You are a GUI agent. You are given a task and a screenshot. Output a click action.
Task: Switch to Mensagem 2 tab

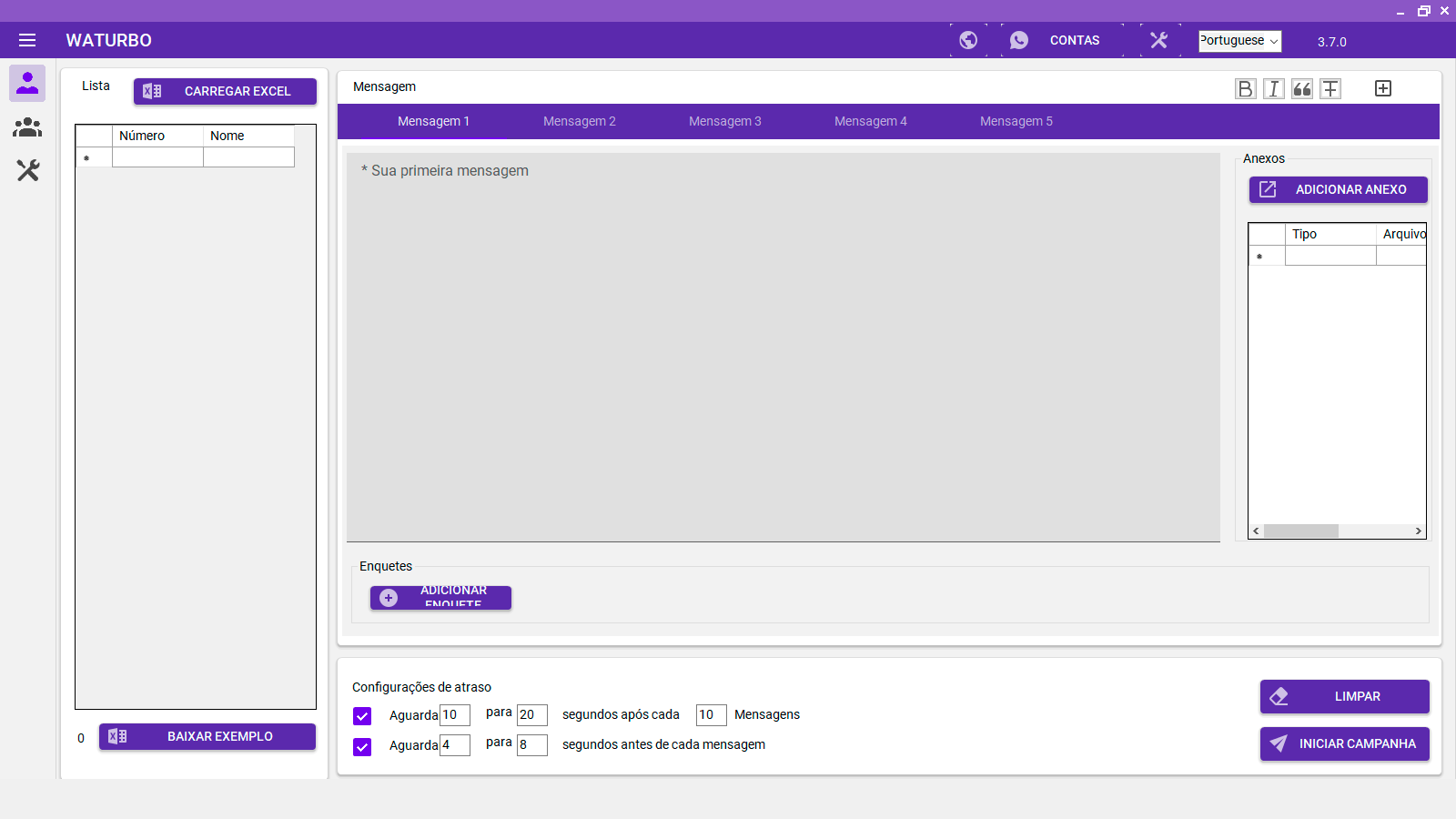[579, 121]
